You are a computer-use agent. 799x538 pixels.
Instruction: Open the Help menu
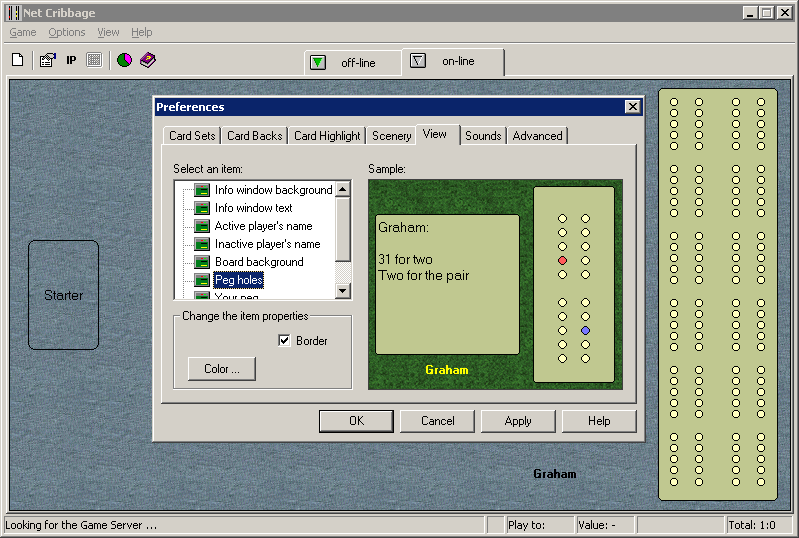coord(142,32)
